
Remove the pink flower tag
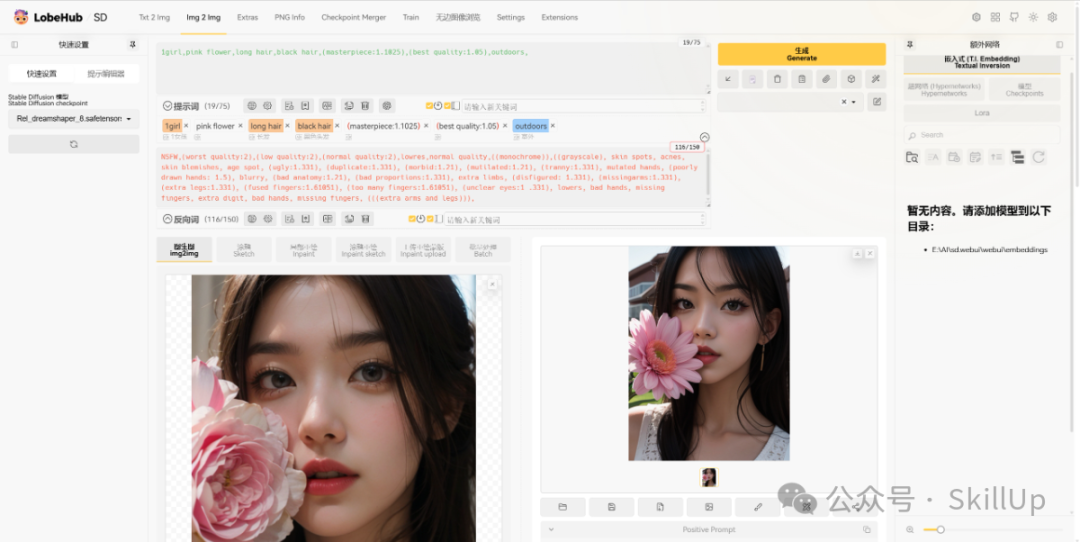tap(240, 126)
